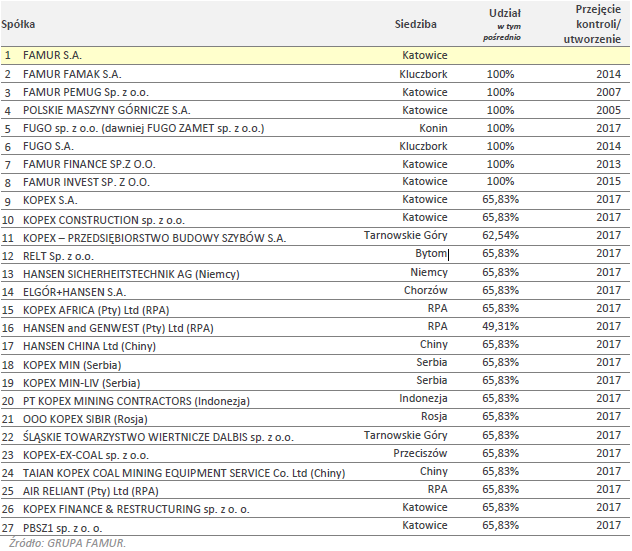Click the Przejęcie kontroli/utworzenie column header
The width and height of the screenshot is (632, 551).
(x=592, y=24)
